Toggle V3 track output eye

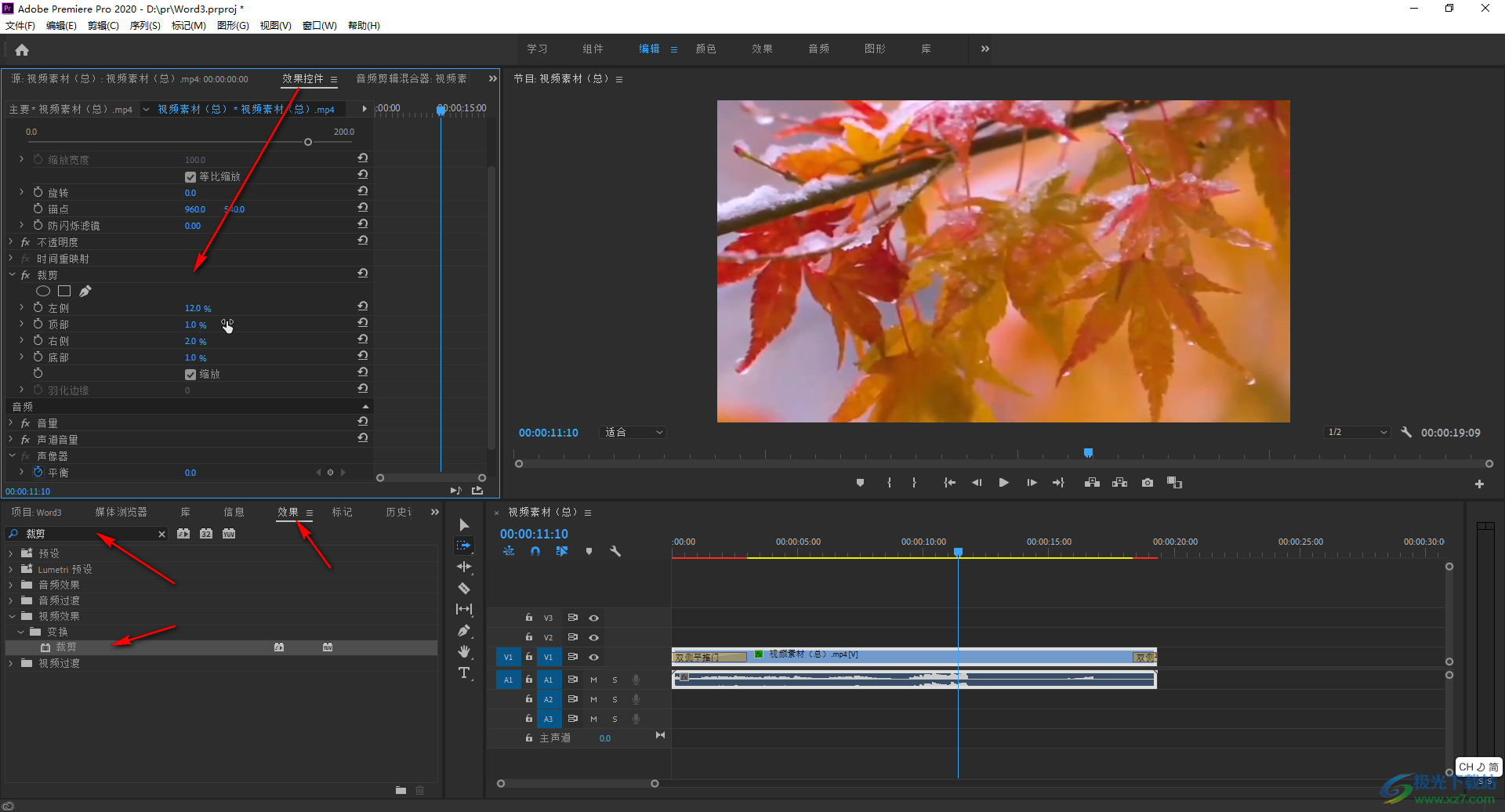click(594, 618)
